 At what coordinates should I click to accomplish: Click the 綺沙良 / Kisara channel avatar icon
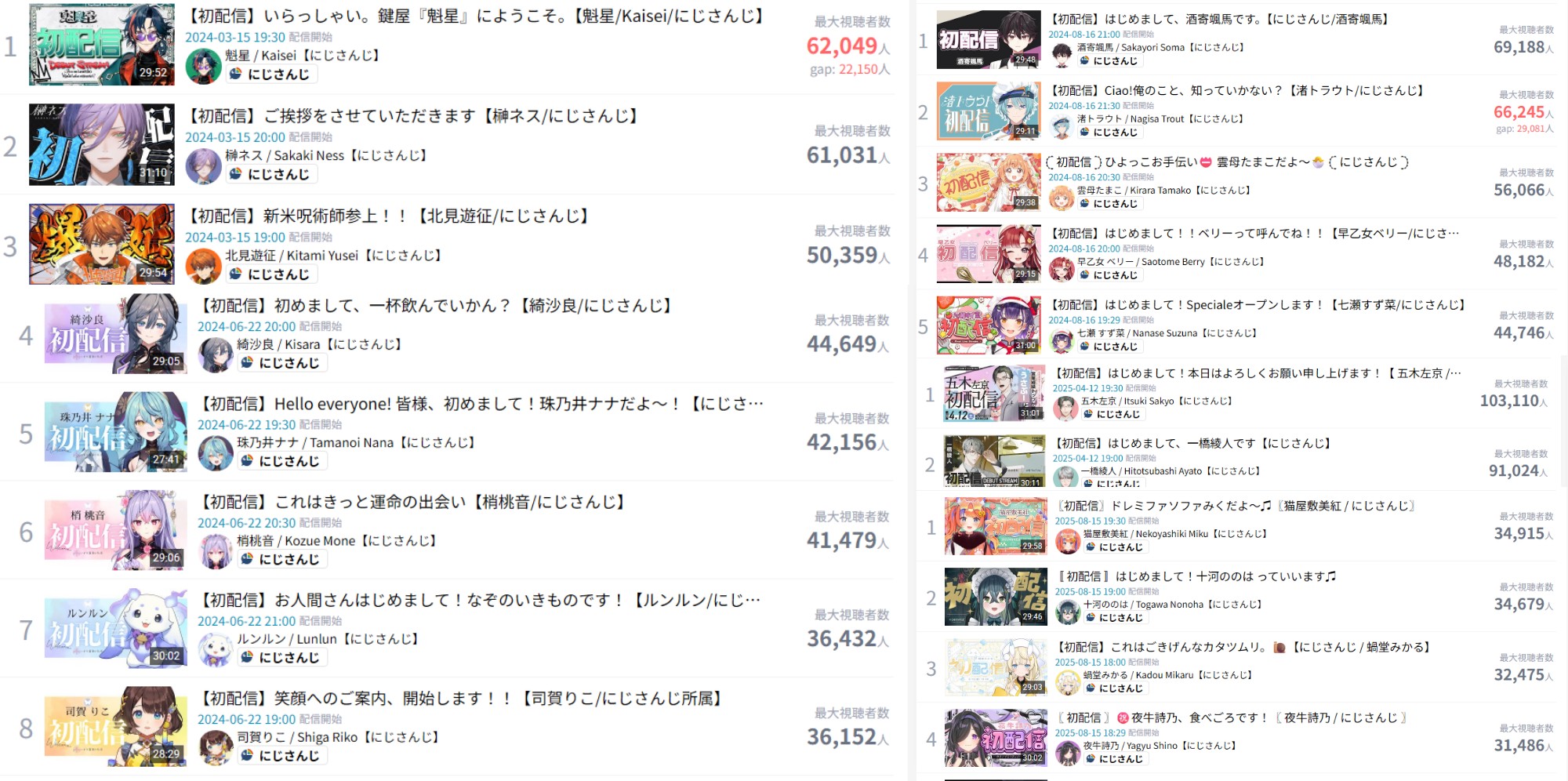point(216,355)
